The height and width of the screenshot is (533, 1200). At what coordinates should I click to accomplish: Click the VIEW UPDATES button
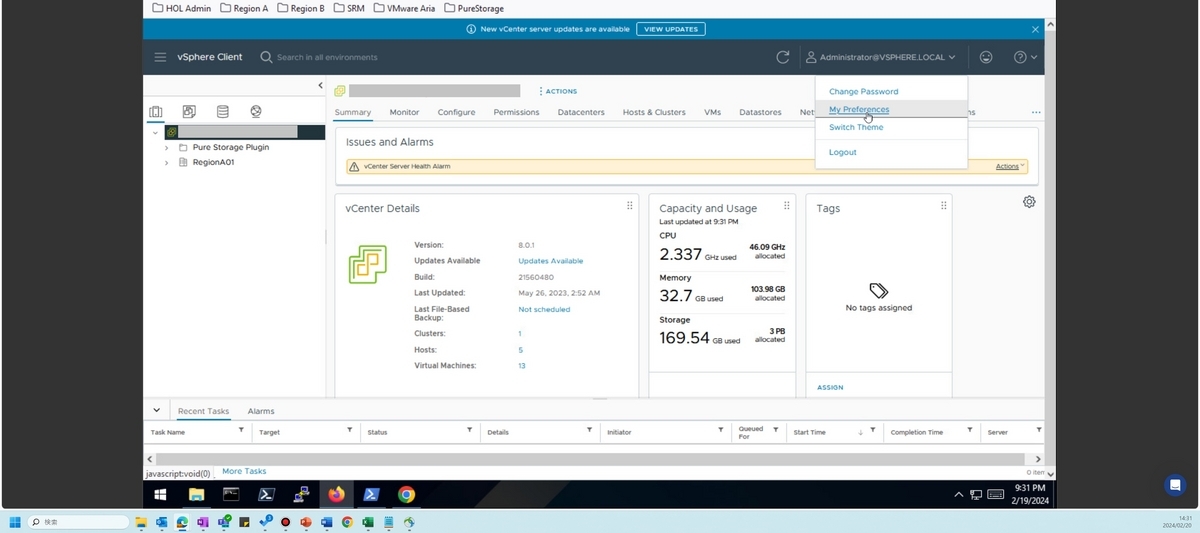click(x=670, y=29)
